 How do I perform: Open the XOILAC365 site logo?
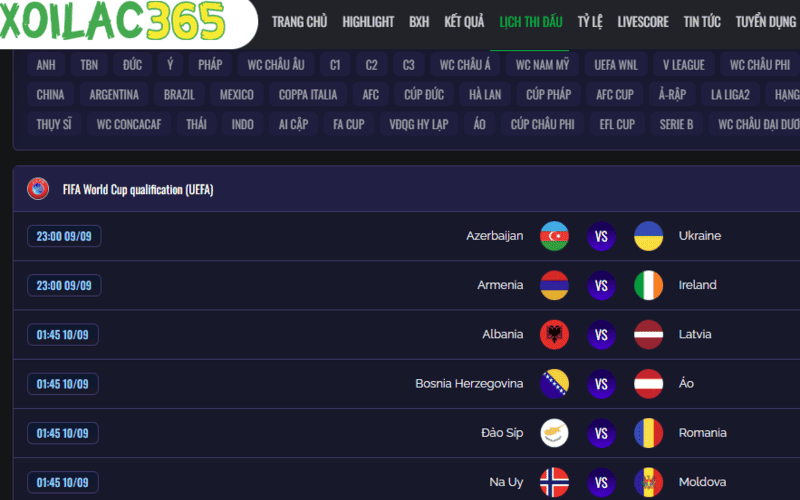(112, 21)
